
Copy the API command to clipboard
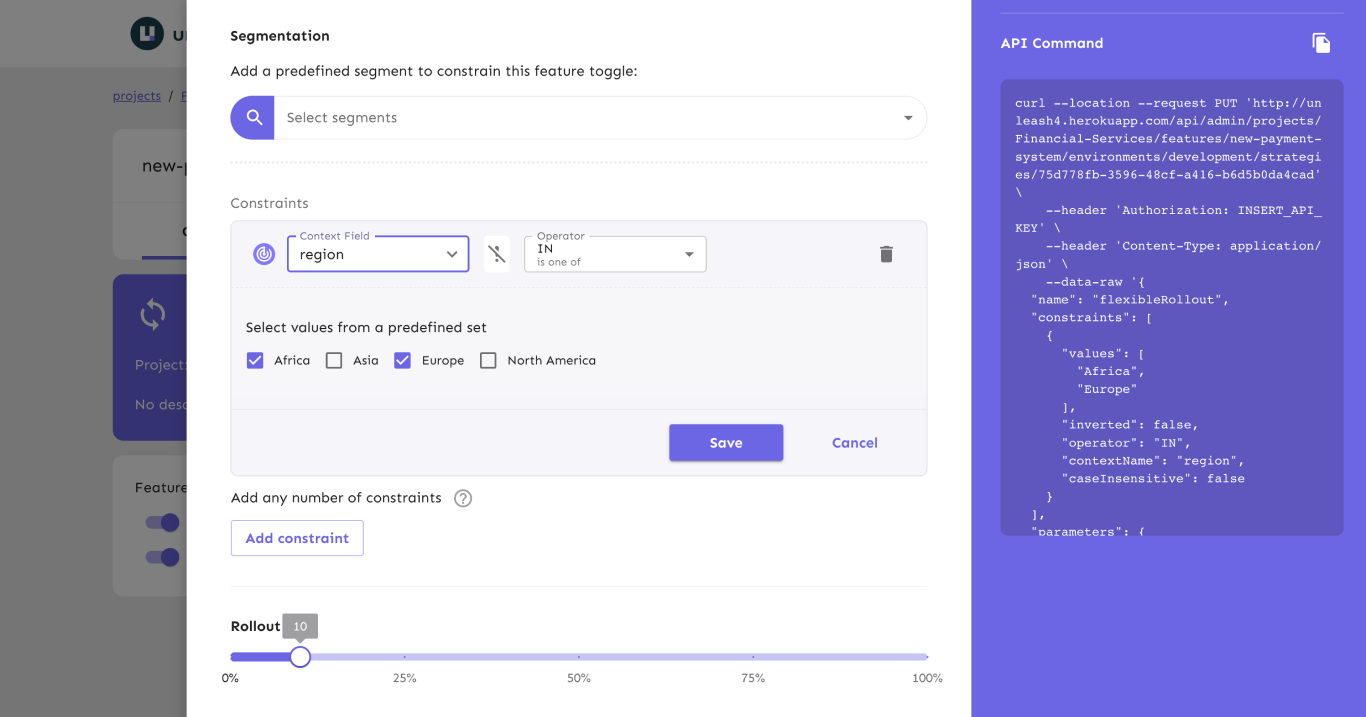[1321, 42]
